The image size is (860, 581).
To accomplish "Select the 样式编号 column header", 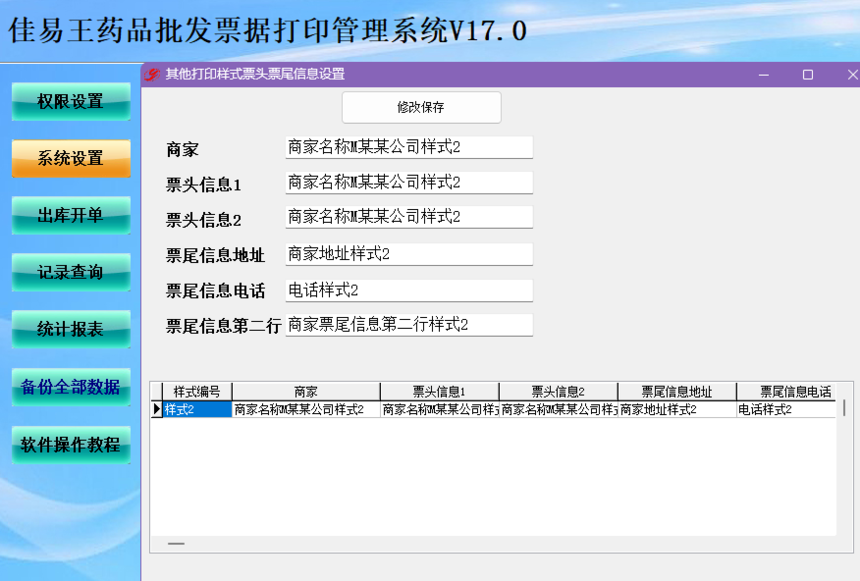I will point(197,392).
